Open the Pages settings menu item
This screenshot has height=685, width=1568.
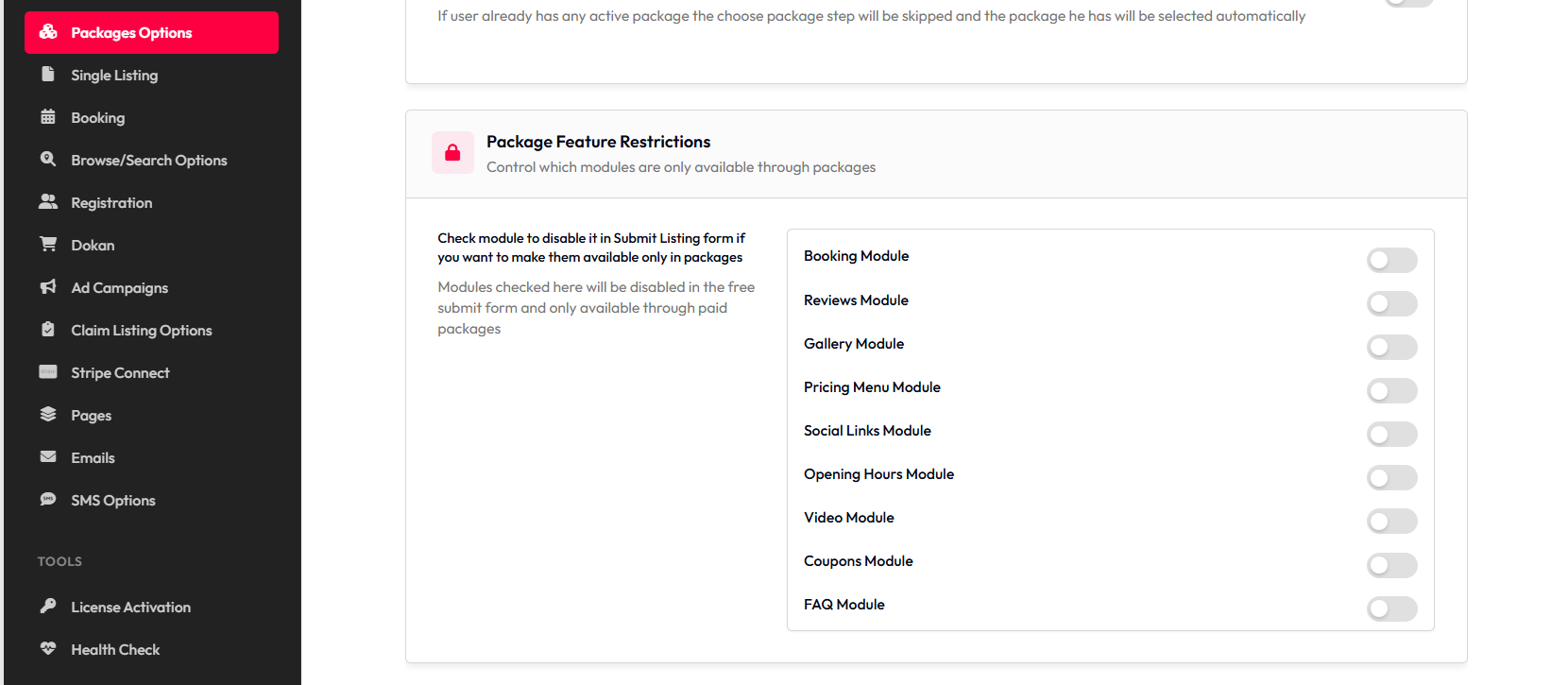click(x=91, y=416)
